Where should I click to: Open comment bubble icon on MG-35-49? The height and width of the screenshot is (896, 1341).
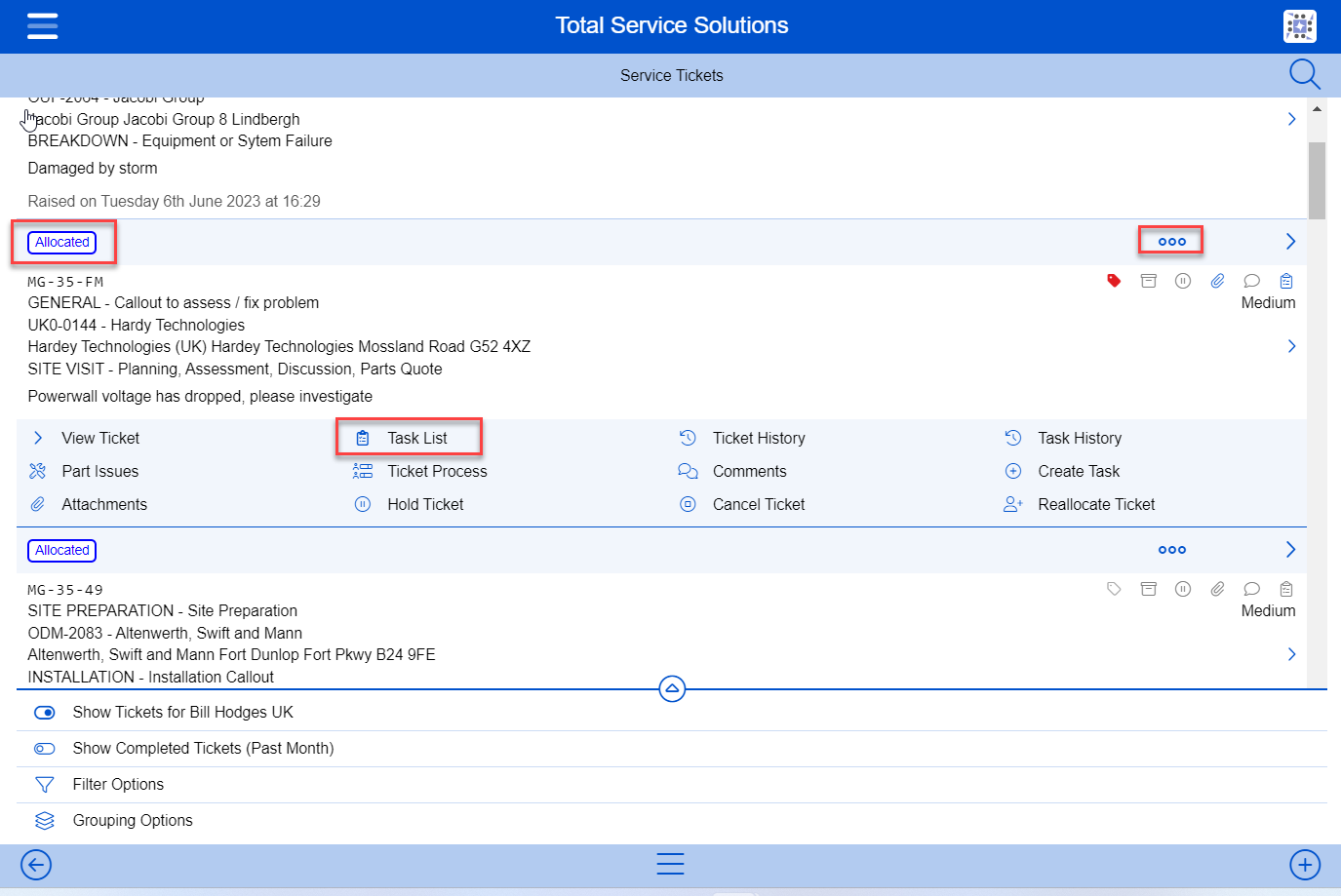[1252, 589]
